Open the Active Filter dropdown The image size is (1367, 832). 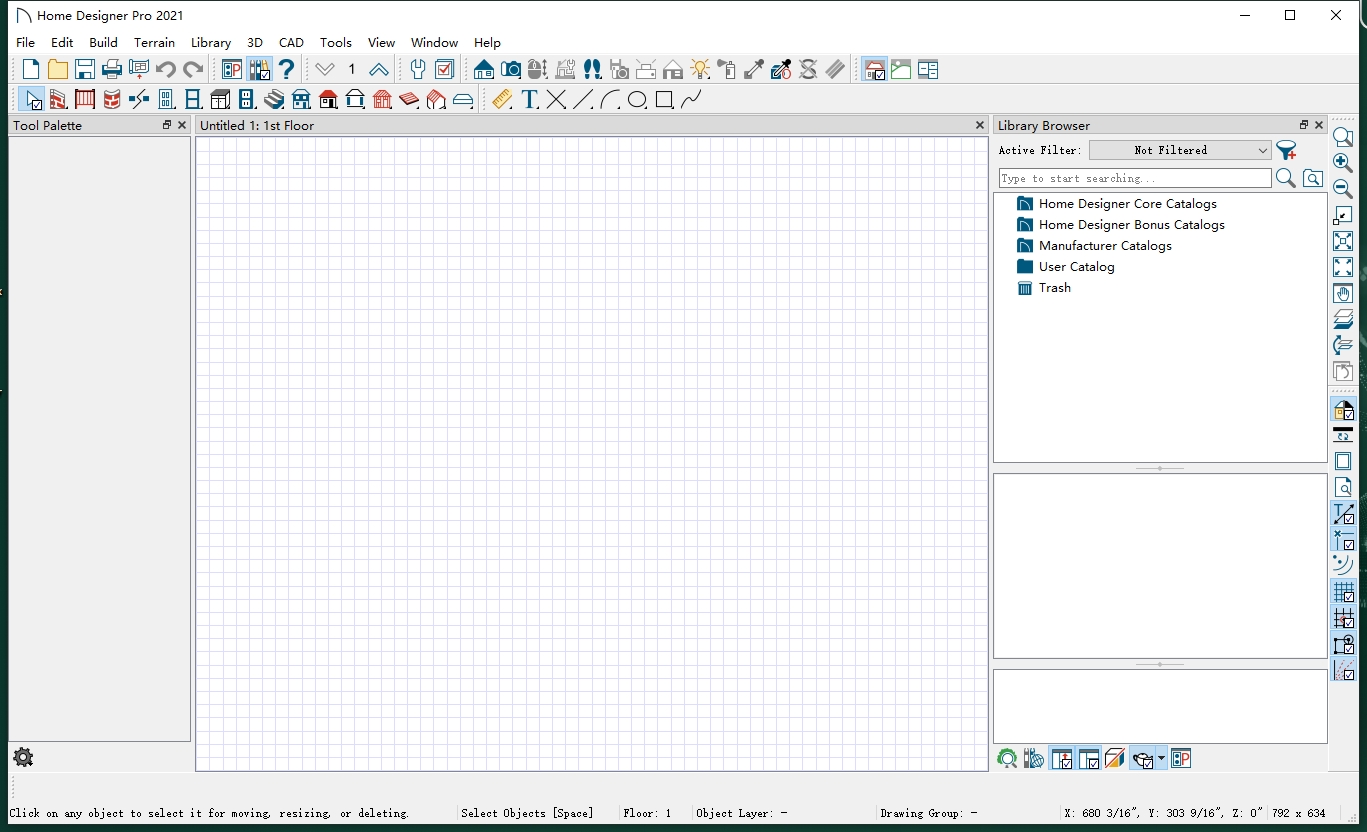pyautogui.click(x=1180, y=150)
